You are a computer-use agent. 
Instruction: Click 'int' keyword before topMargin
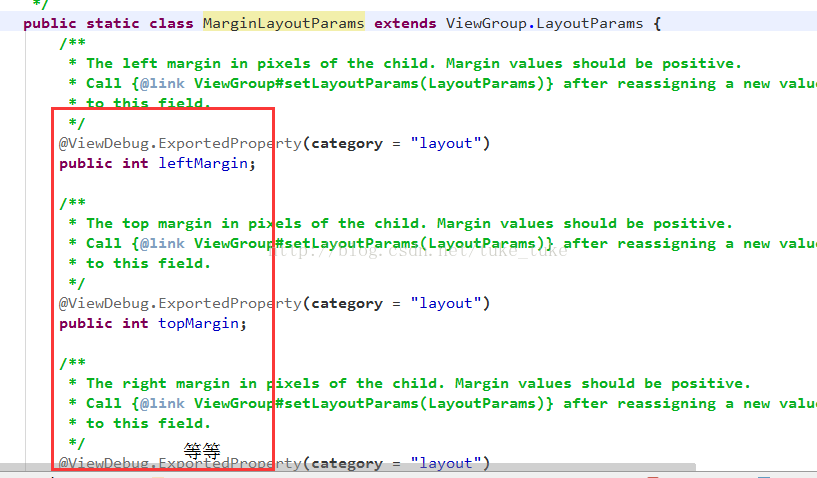tap(135, 324)
